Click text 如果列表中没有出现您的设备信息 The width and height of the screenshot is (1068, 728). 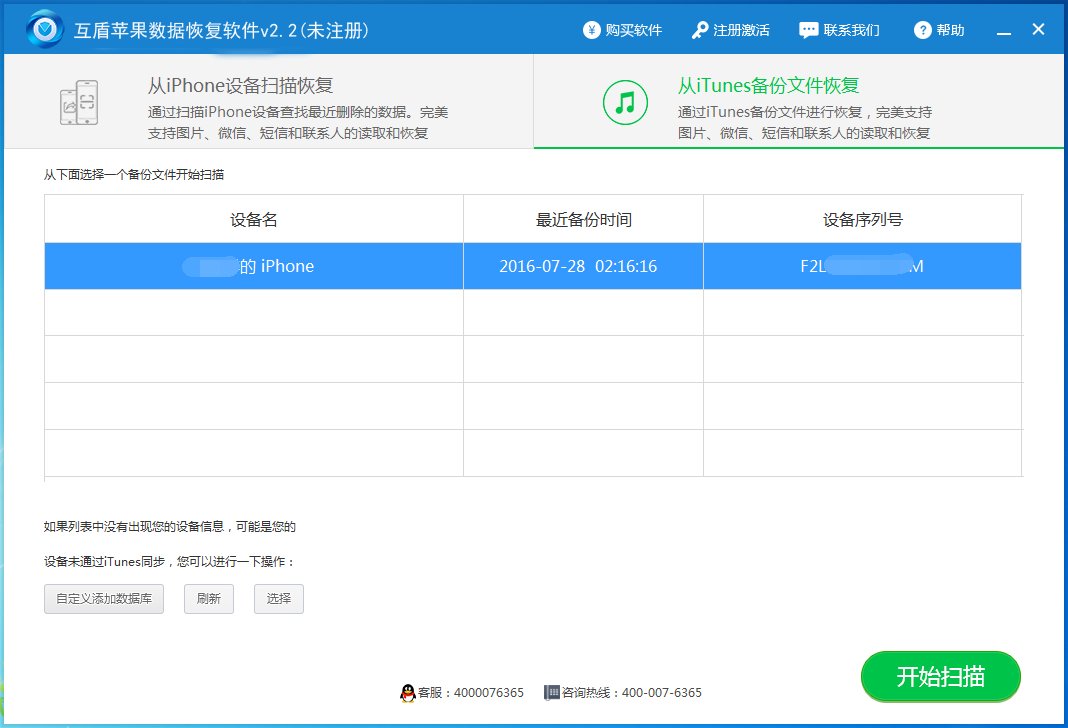tap(134, 526)
